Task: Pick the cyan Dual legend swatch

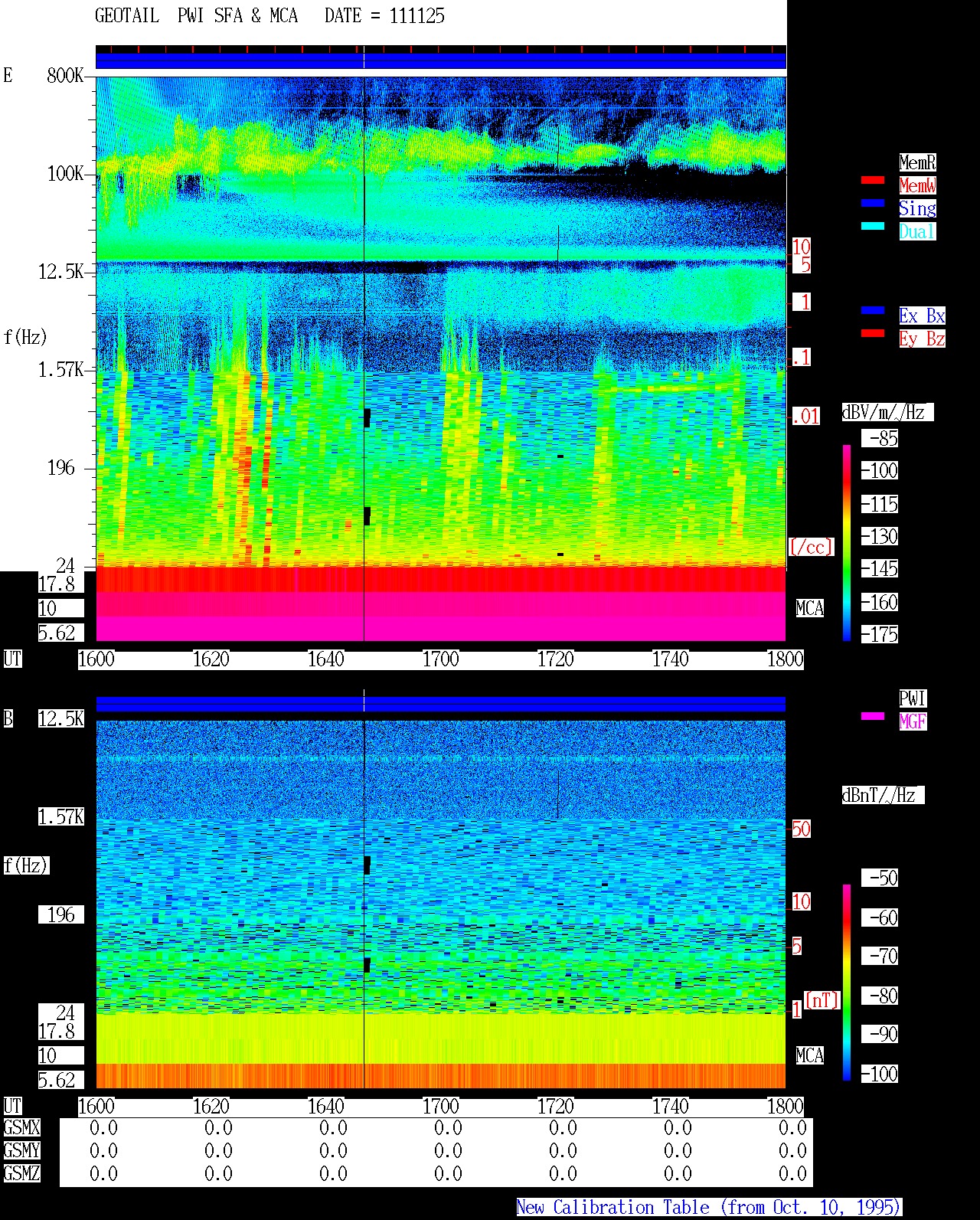Action: click(x=873, y=226)
